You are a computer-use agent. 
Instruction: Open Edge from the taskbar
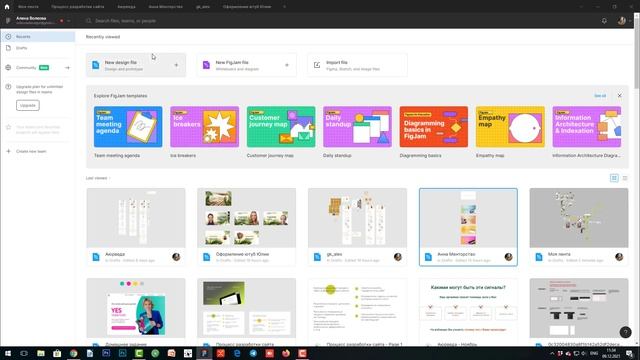click(237, 353)
